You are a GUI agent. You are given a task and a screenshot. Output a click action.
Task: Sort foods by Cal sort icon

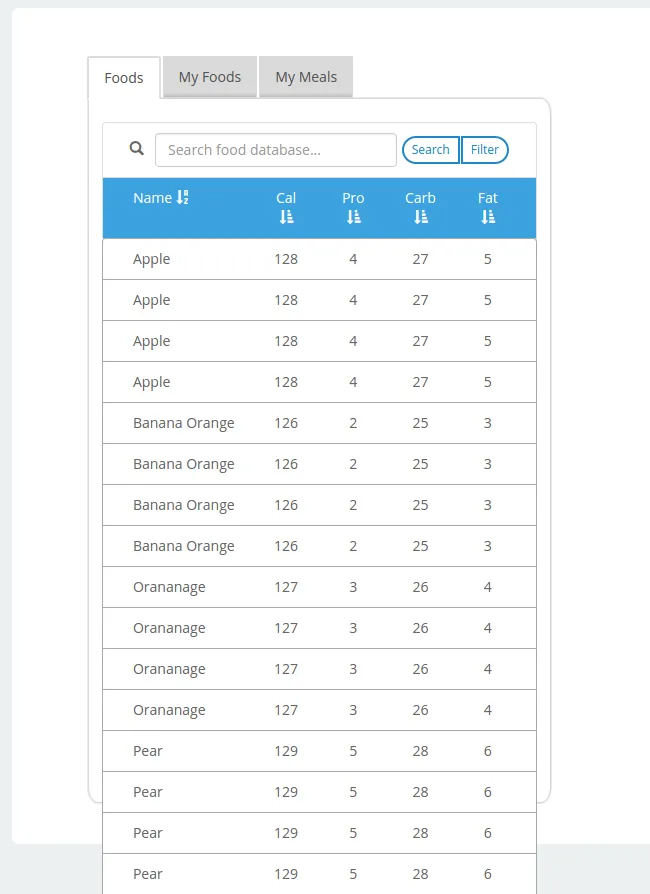286,217
